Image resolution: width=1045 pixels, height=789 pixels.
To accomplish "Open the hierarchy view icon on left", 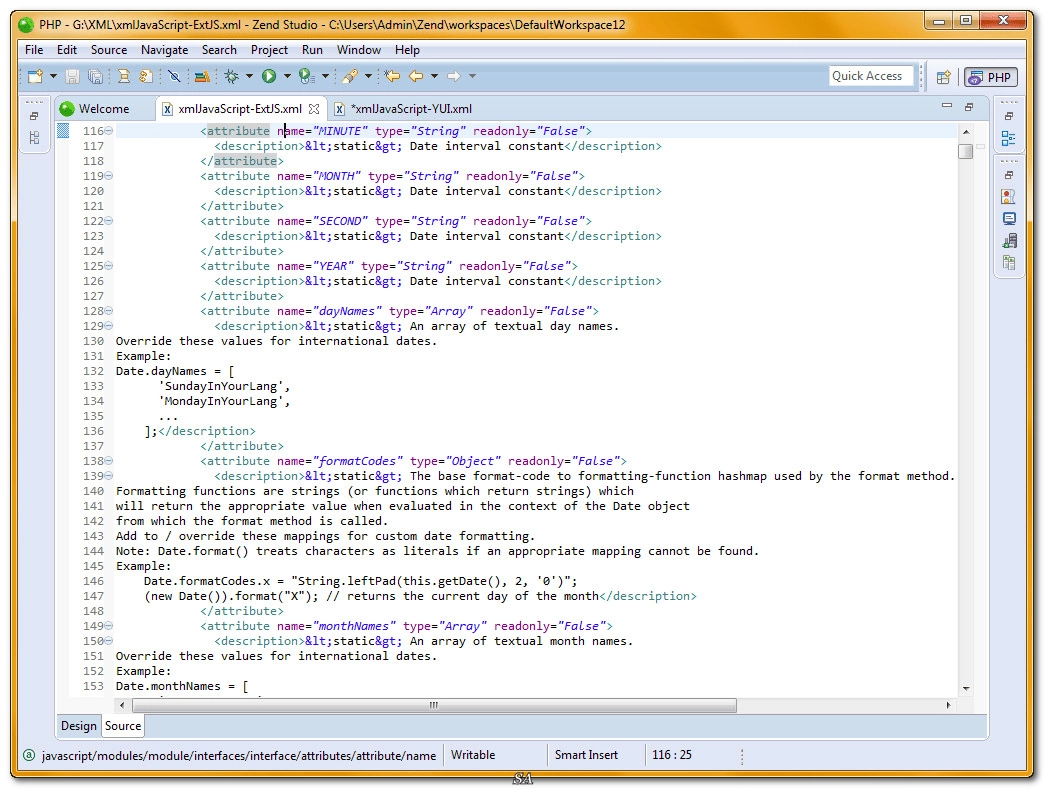I will coord(34,137).
